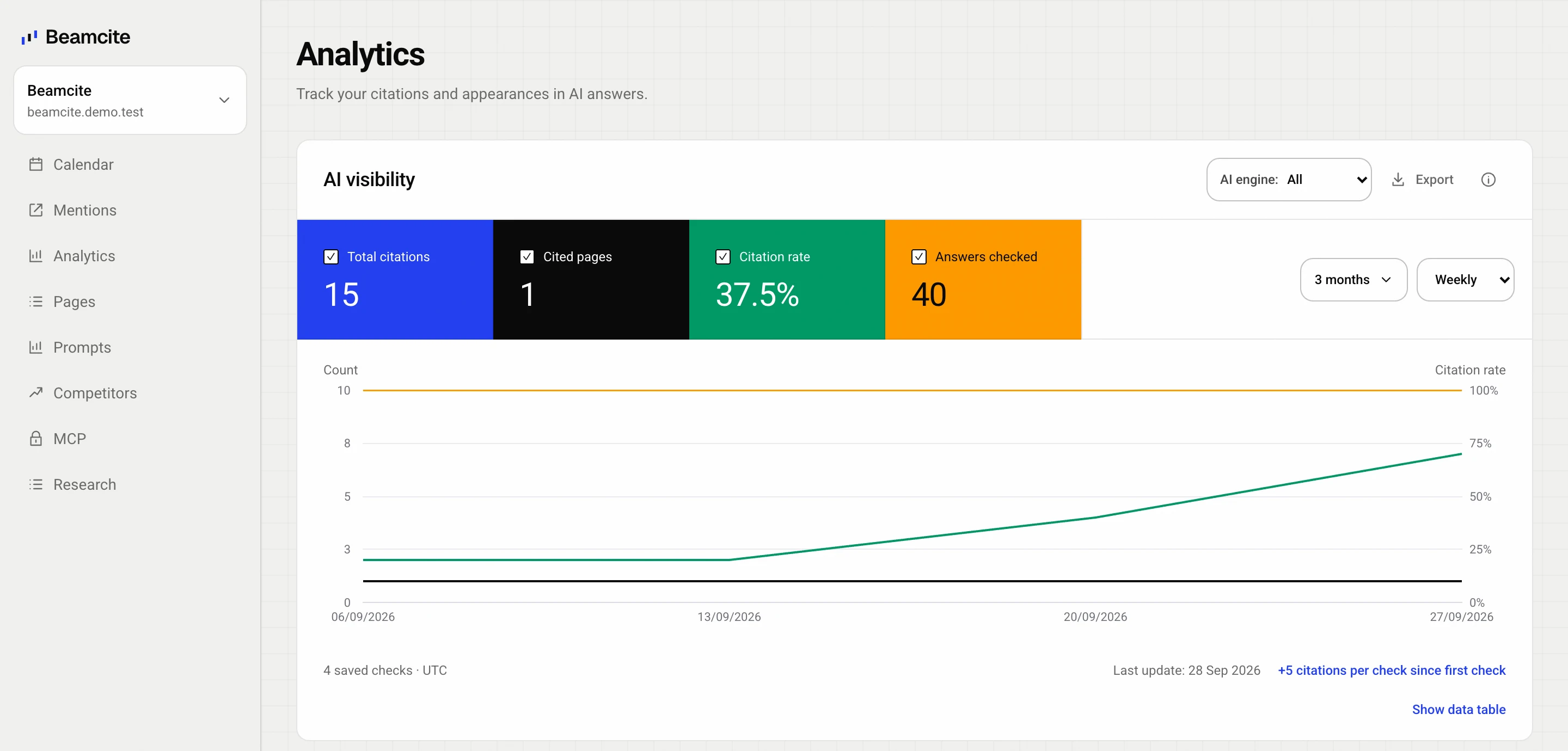The width and height of the screenshot is (1568, 751).
Task: Click Show data table link
Action: [1459, 709]
